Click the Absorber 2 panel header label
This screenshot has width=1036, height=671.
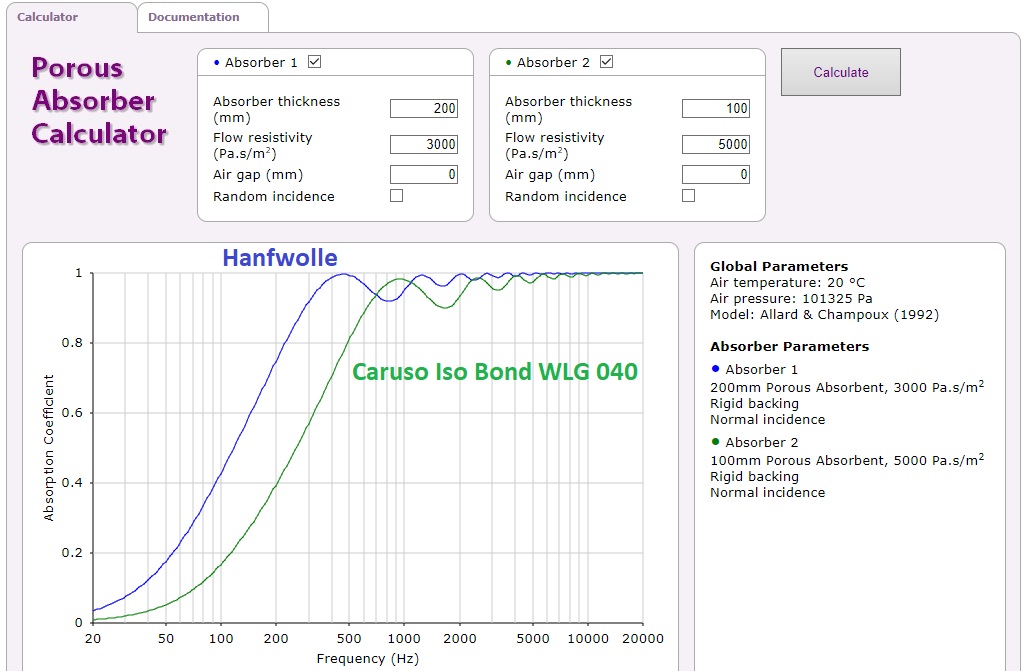click(553, 62)
